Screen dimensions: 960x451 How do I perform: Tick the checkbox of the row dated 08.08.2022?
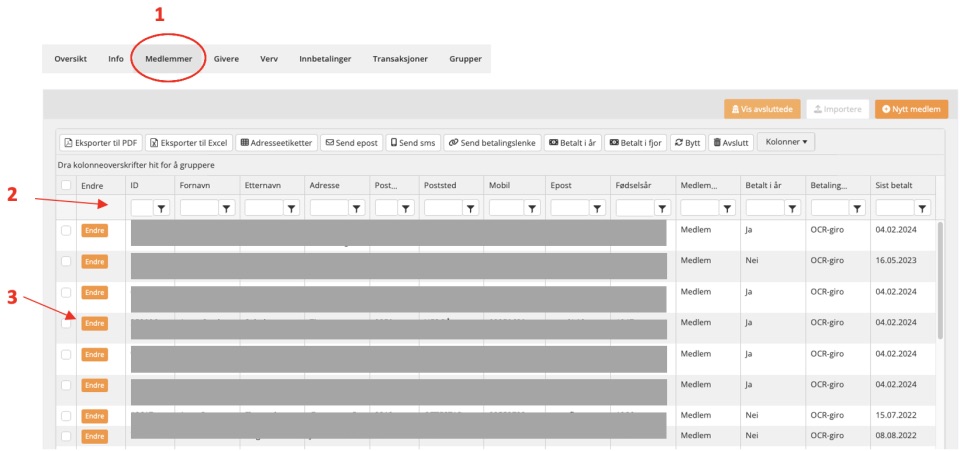(66, 436)
